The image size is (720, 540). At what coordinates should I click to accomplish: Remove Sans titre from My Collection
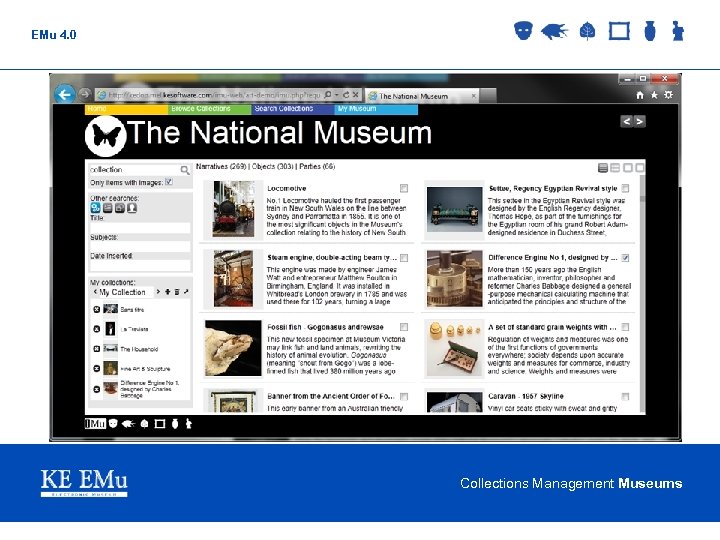96,309
